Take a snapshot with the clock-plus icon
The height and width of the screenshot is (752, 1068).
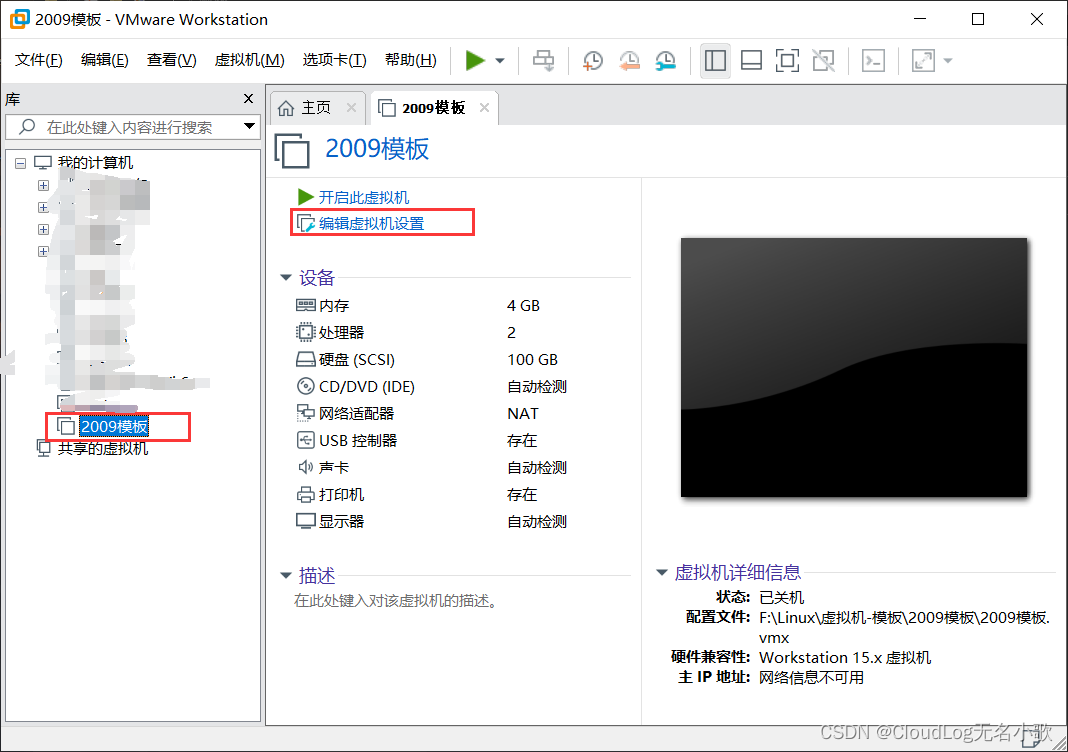click(x=593, y=61)
